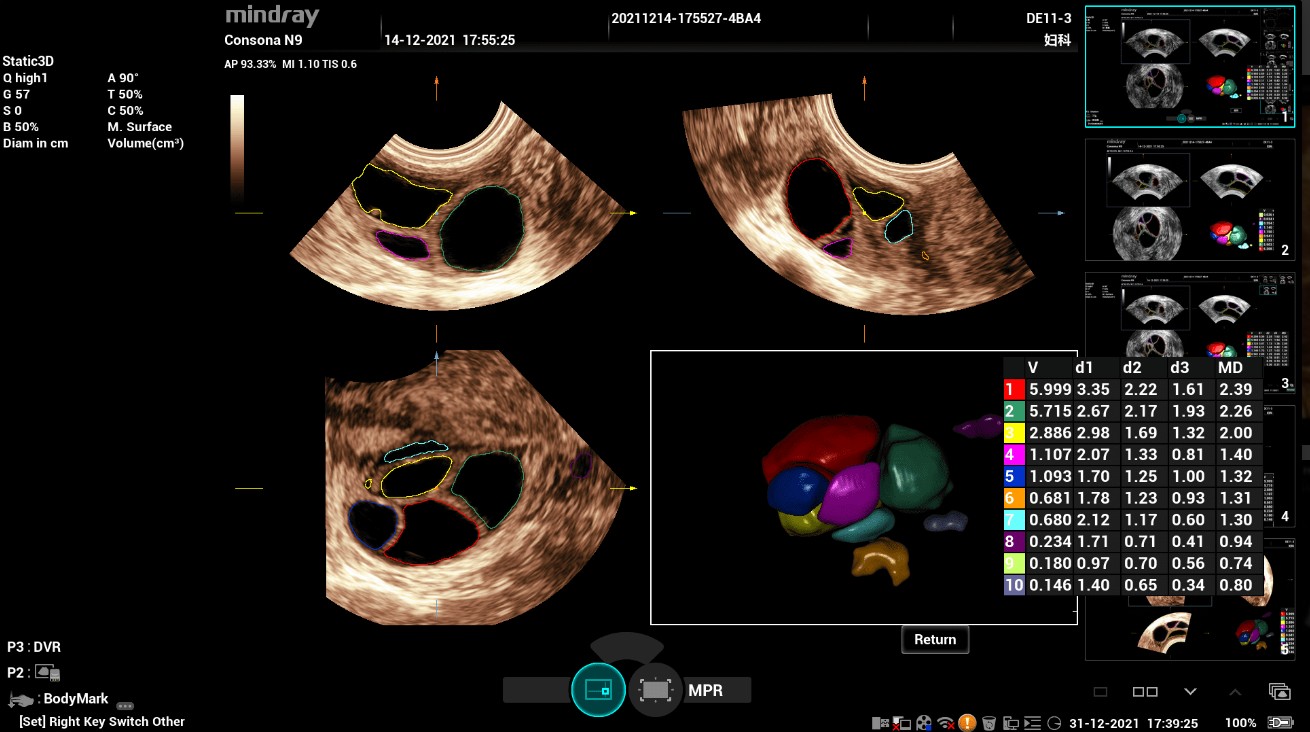Open thumbnail 2 in the clipboard
Image resolution: width=1310 pixels, height=732 pixels.
(x=1189, y=199)
